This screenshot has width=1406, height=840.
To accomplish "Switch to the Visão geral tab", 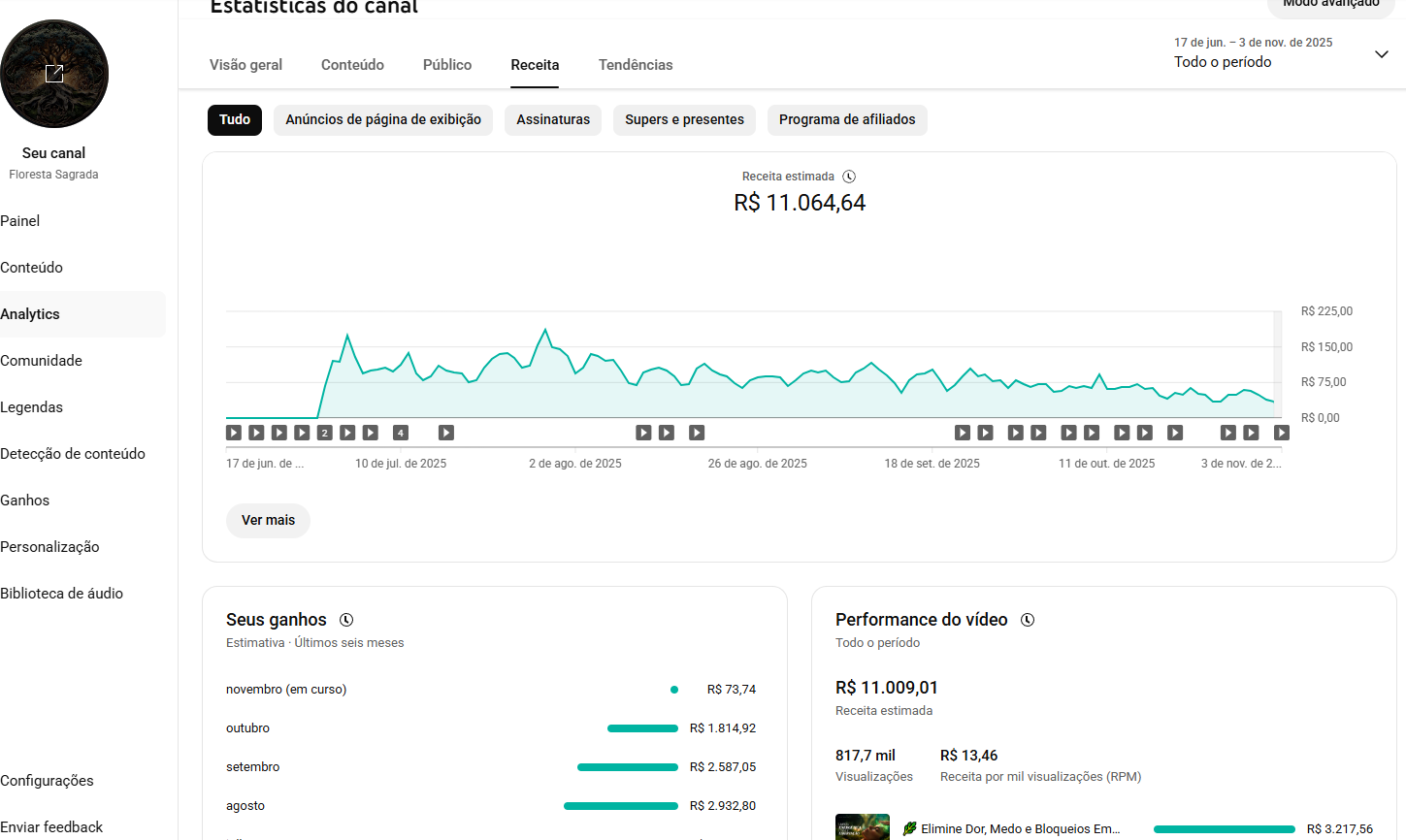I will click(x=245, y=65).
